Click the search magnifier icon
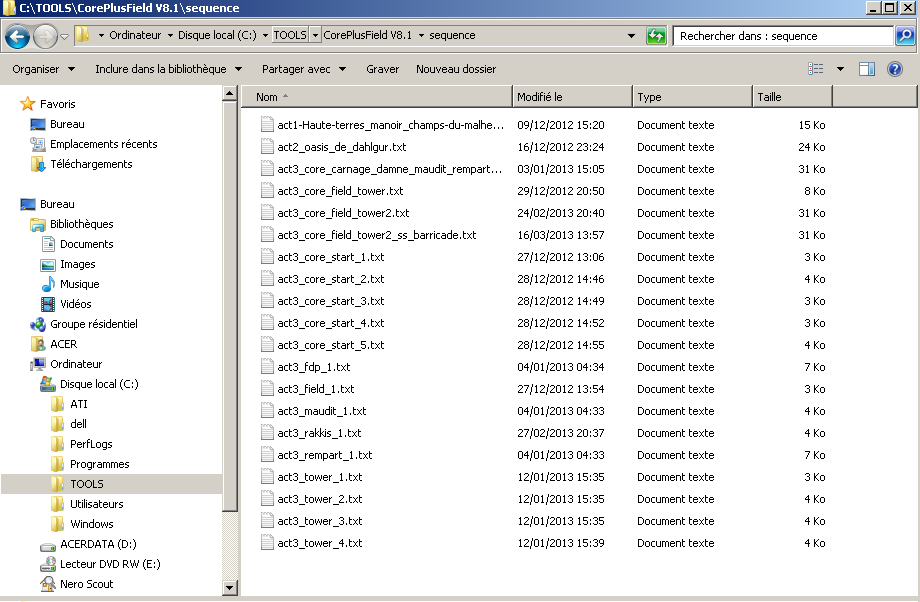The image size is (920, 602). 905,36
